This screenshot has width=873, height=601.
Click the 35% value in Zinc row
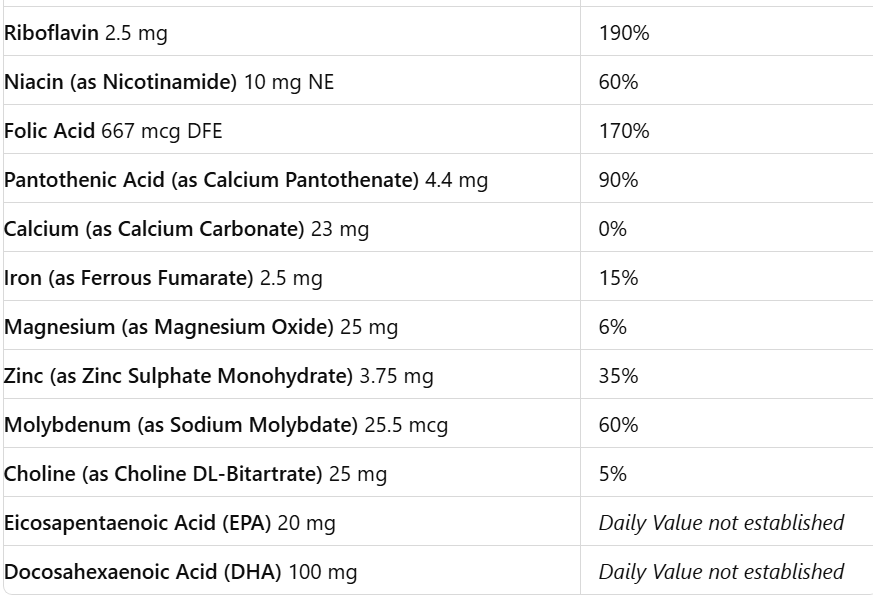(618, 376)
